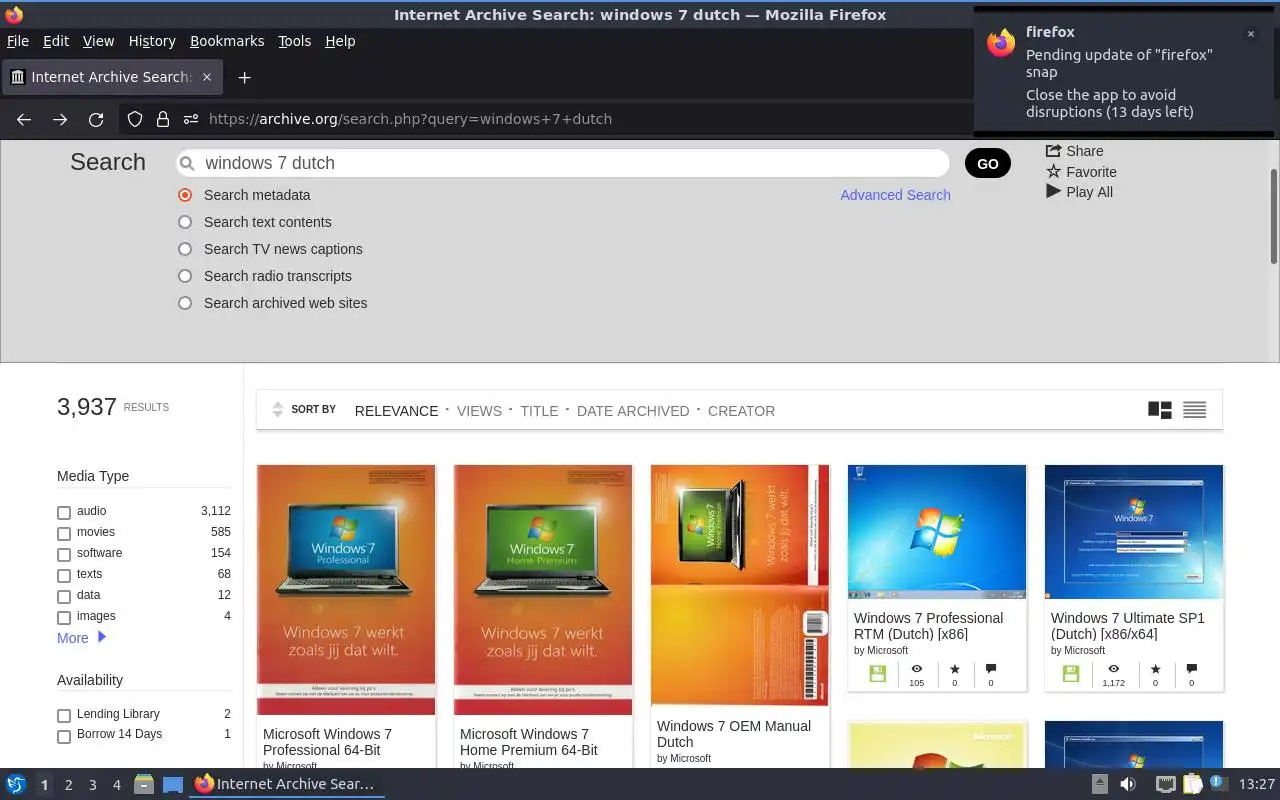Reload the current archive.org page
The width and height of the screenshot is (1280, 800).
point(96,119)
